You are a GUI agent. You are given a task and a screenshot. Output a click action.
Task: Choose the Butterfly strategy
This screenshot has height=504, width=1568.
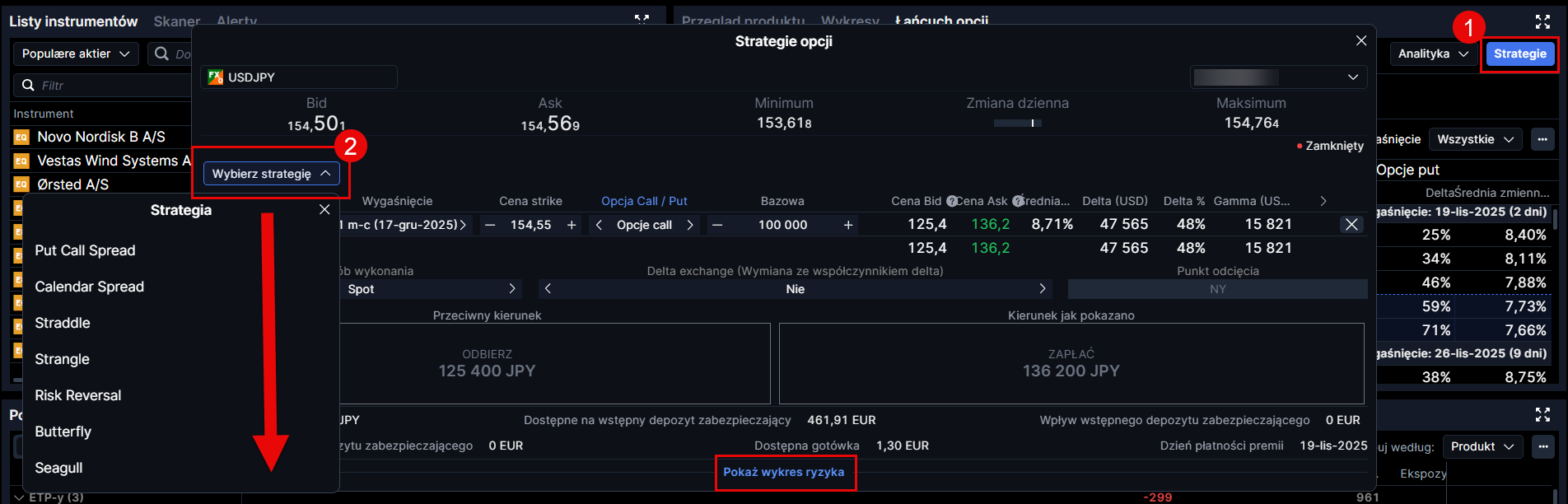(x=63, y=432)
